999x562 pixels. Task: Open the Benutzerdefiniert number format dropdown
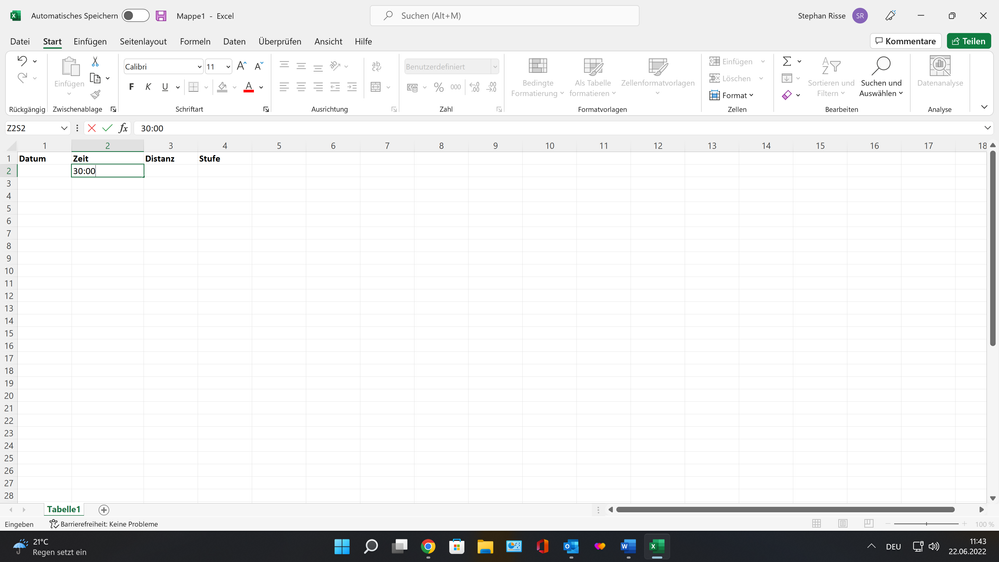coord(494,67)
